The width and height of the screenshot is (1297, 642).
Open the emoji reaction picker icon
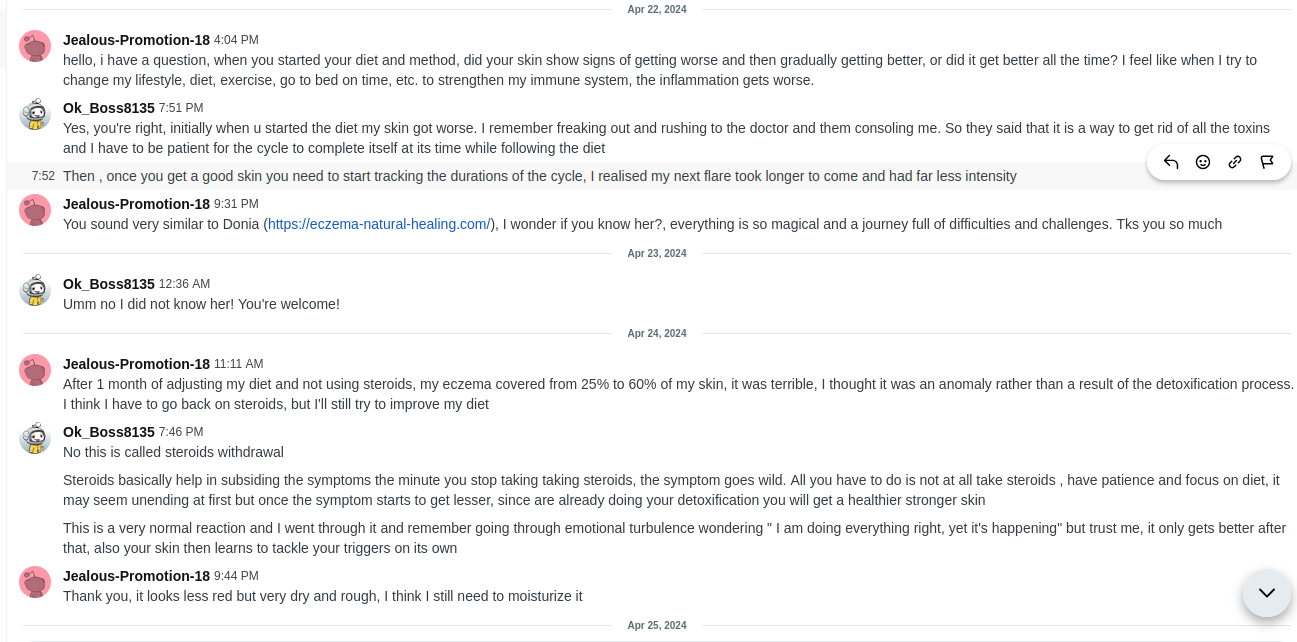(1203, 162)
